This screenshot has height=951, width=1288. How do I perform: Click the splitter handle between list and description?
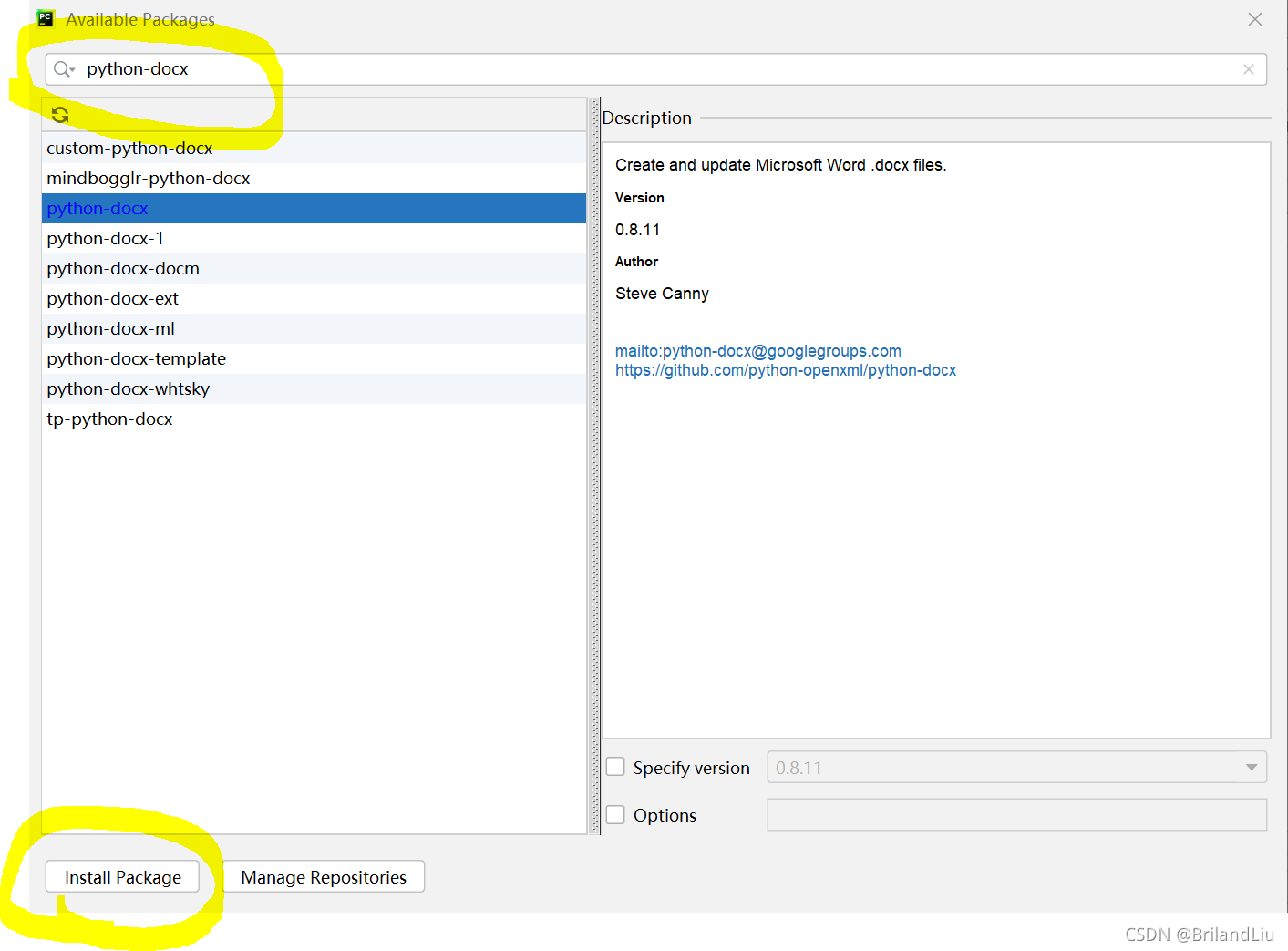(x=595, y=466)
